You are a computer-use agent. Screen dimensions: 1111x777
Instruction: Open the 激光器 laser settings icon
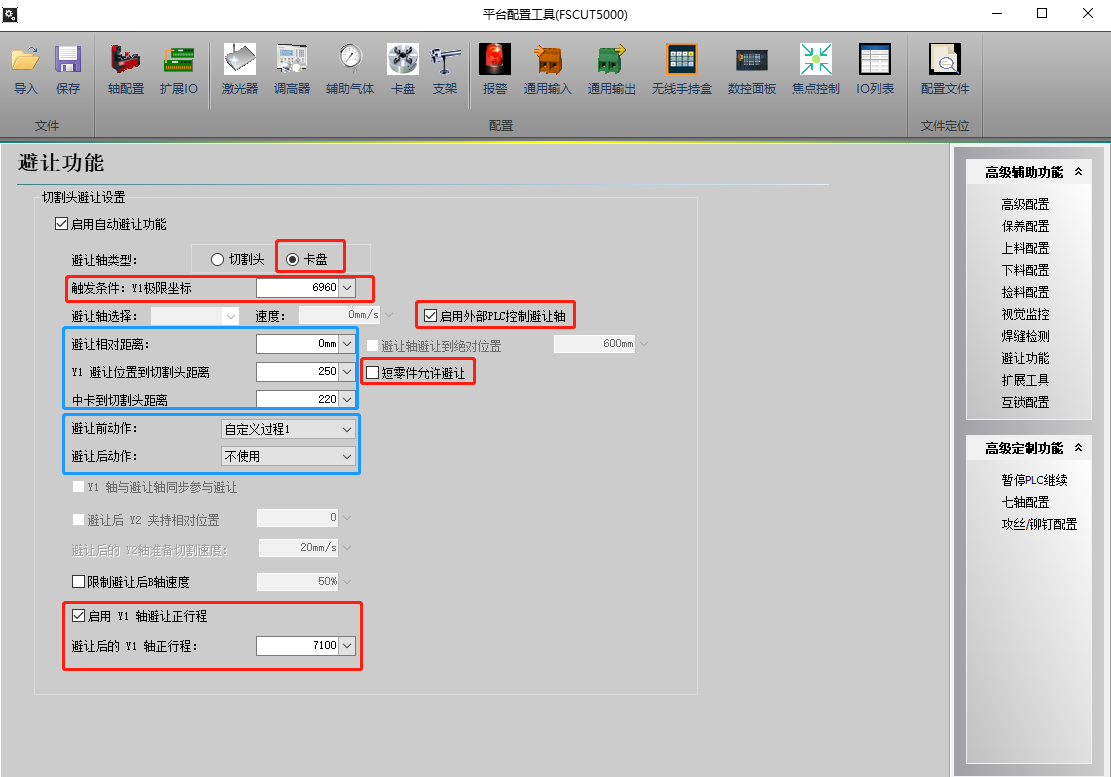[x=239, y=61]
